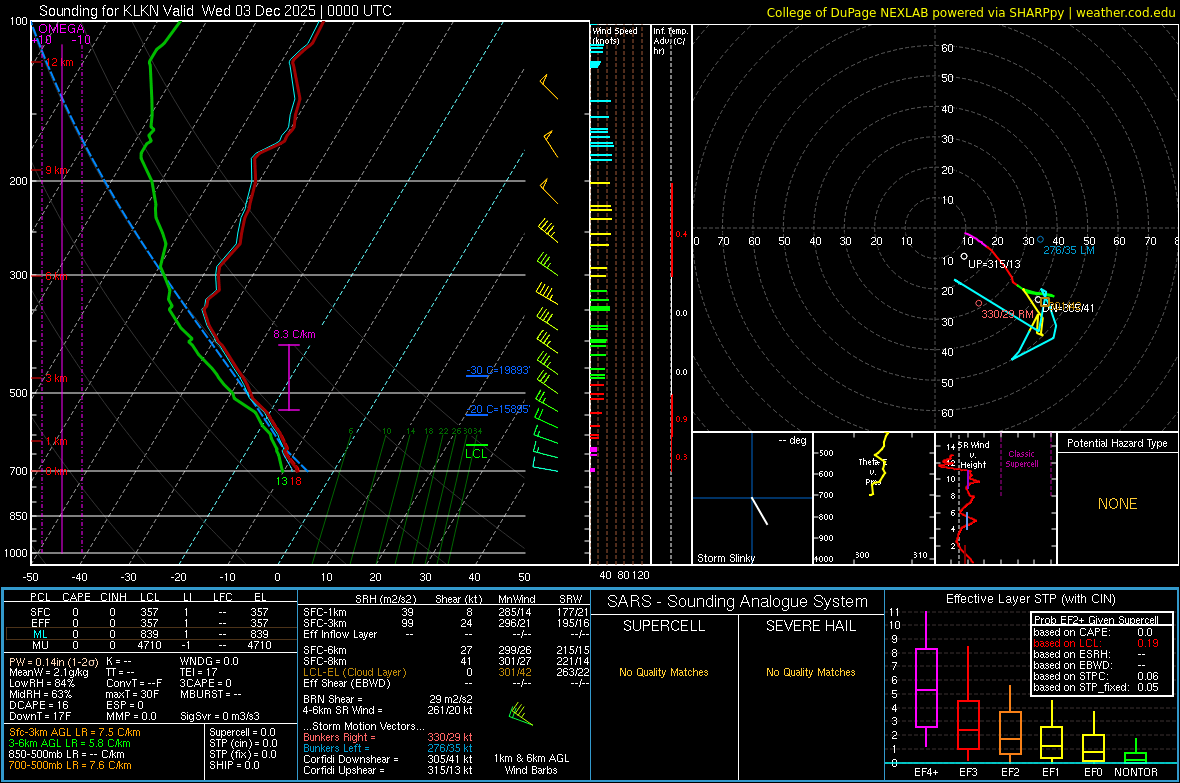Image resolution: width=1180 pixels, height=783 pixels.
Task: Click the SigSvr = 0 m3/s3 value
Action: point(220,717)
